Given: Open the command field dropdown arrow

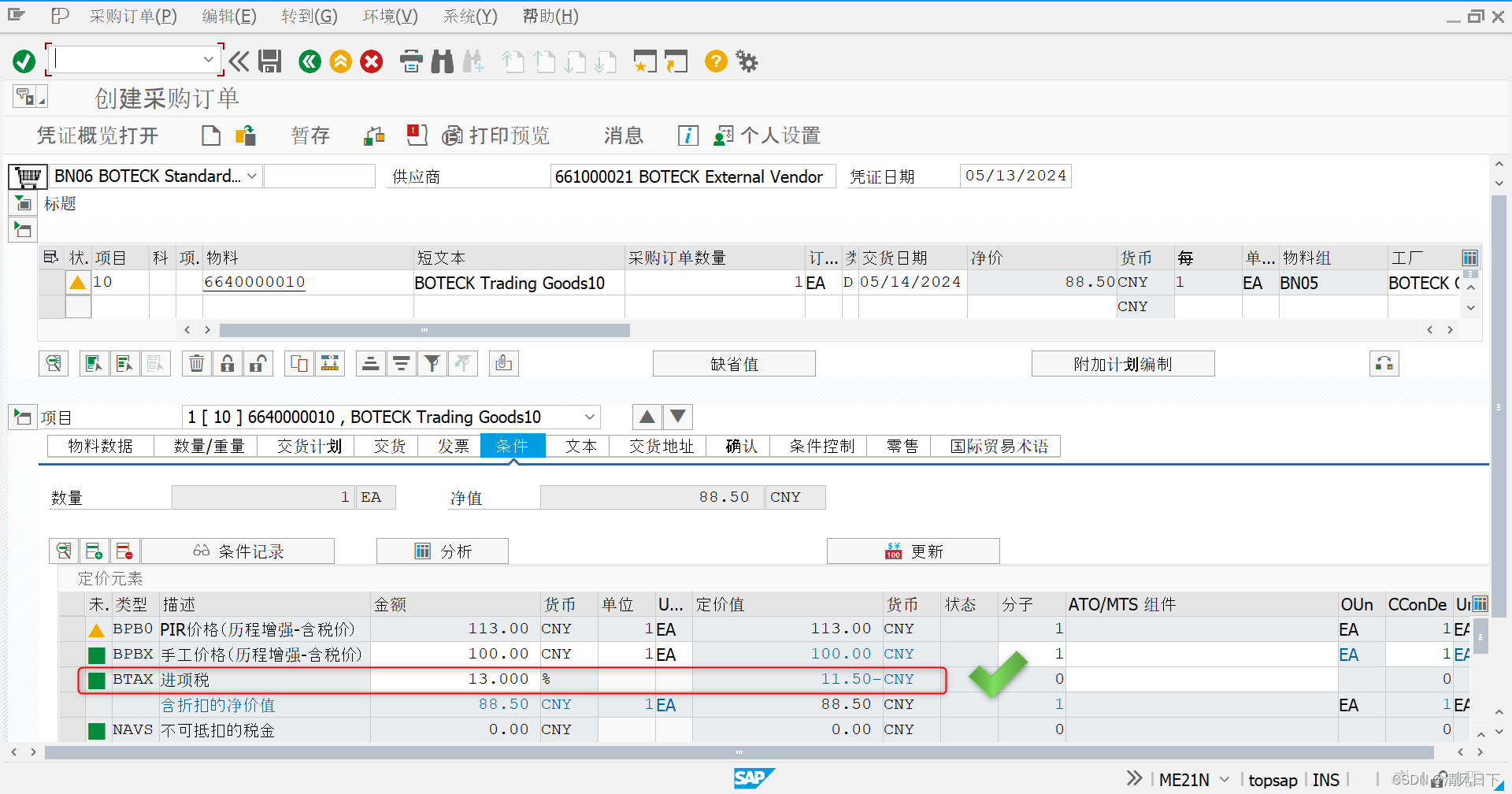Looking at the screenshot, I should [x=208, y=59].
